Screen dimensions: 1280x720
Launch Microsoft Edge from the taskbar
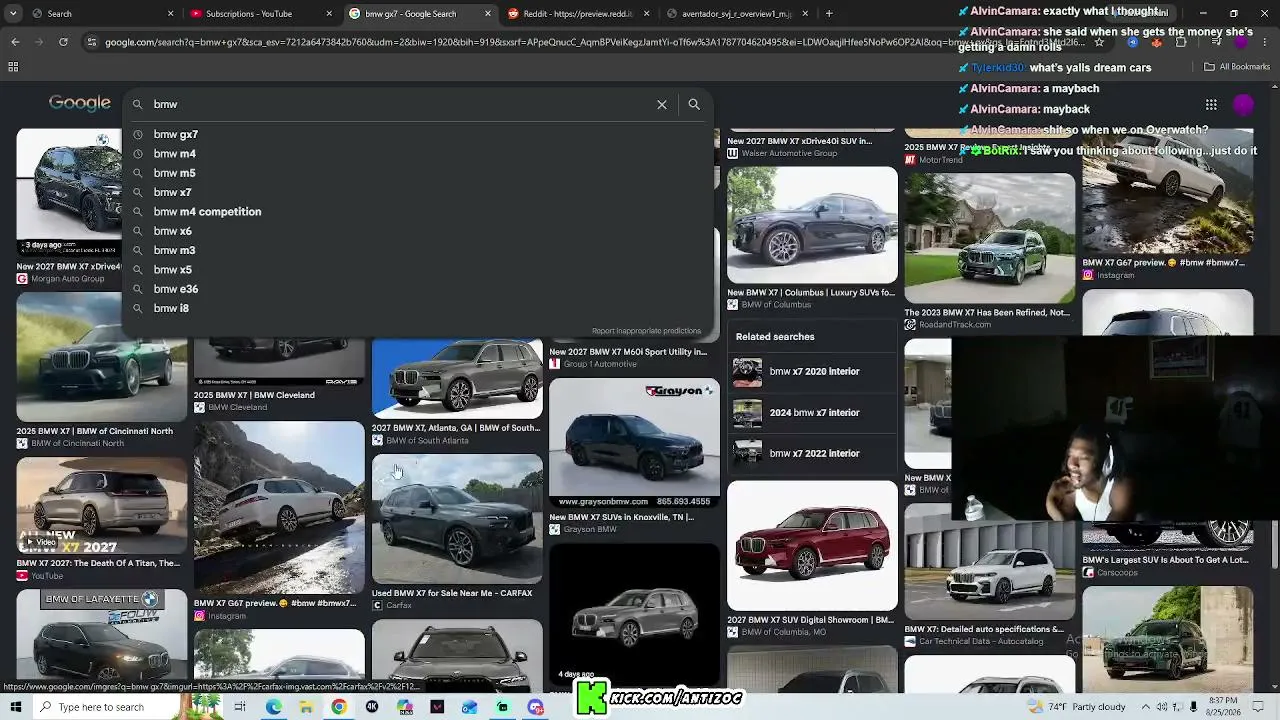pyautogui.click(x=273, y=707)
